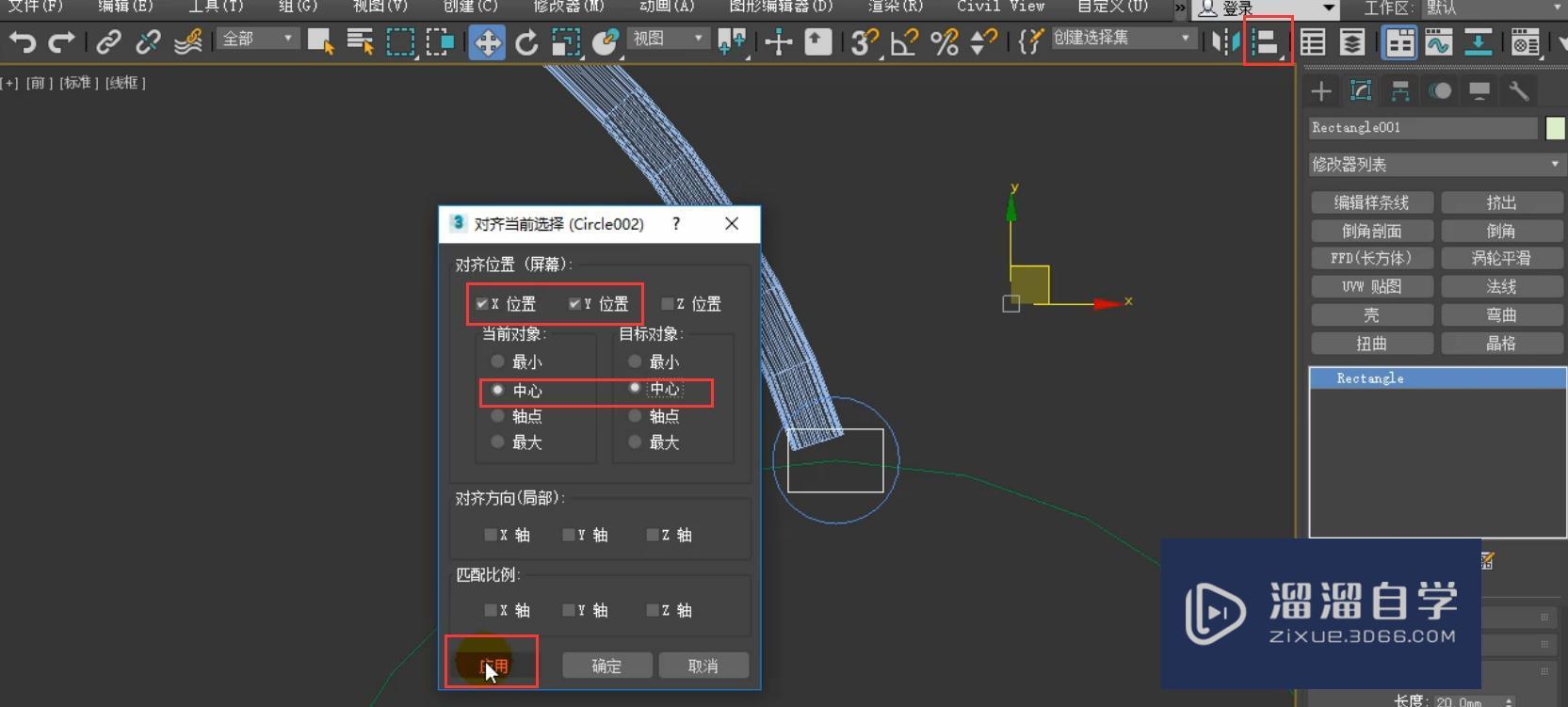1568x707 pixels.
Task: Click the Select and Place tool icon
Action: click(x=606, y=42)
